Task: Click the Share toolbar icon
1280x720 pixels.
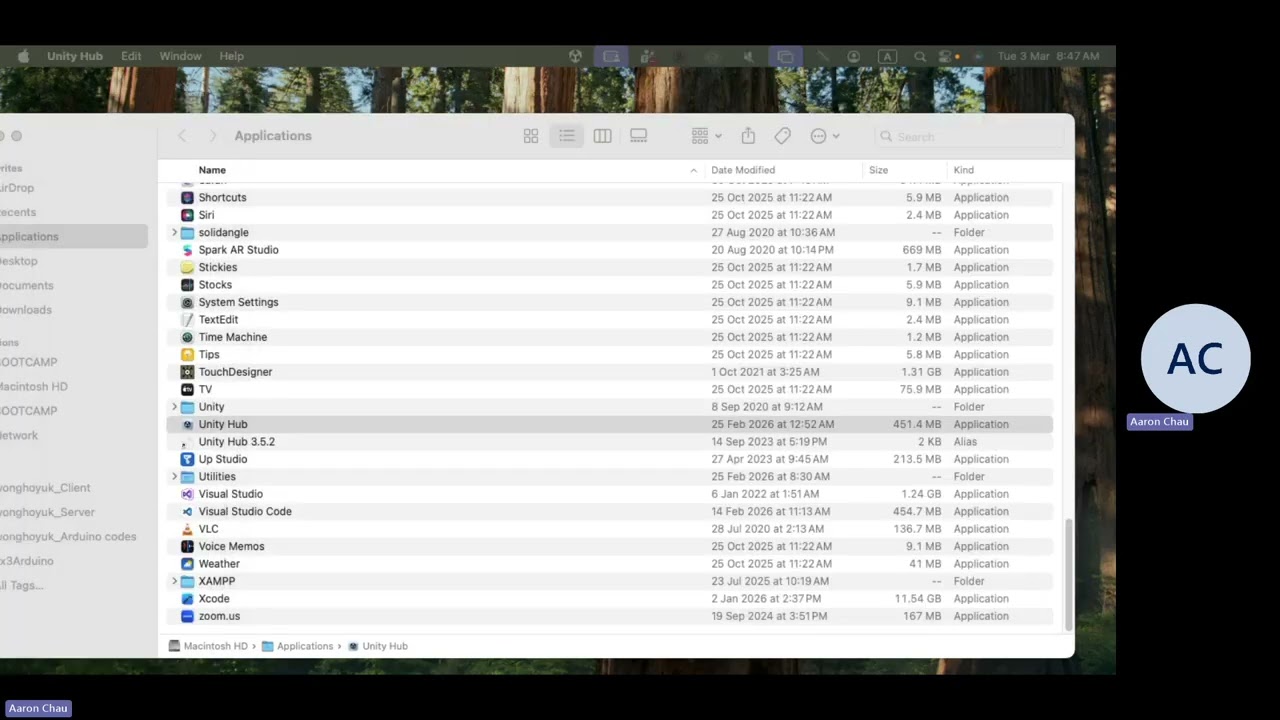Action: tap(748, 136)
